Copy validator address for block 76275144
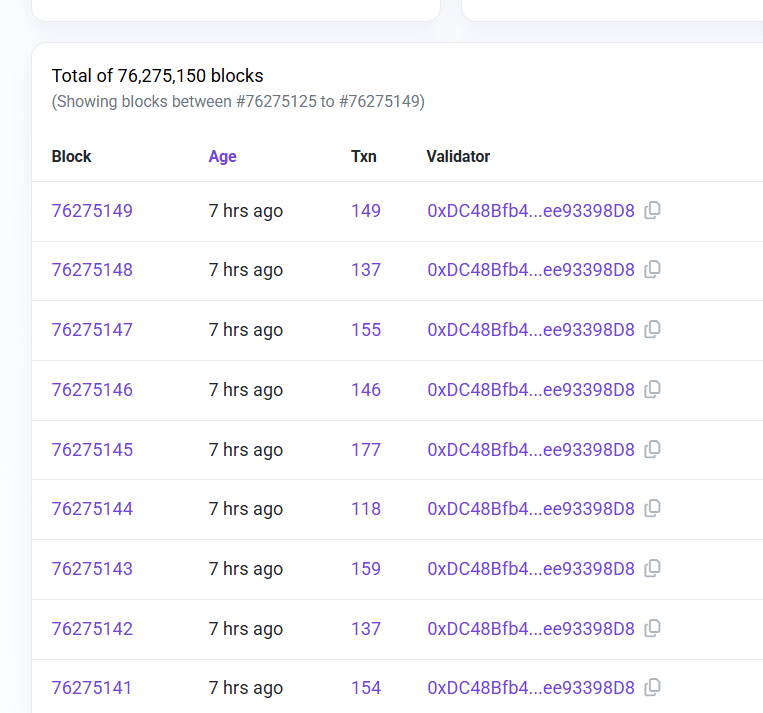 pyautogui.click(x=652, y=508)
